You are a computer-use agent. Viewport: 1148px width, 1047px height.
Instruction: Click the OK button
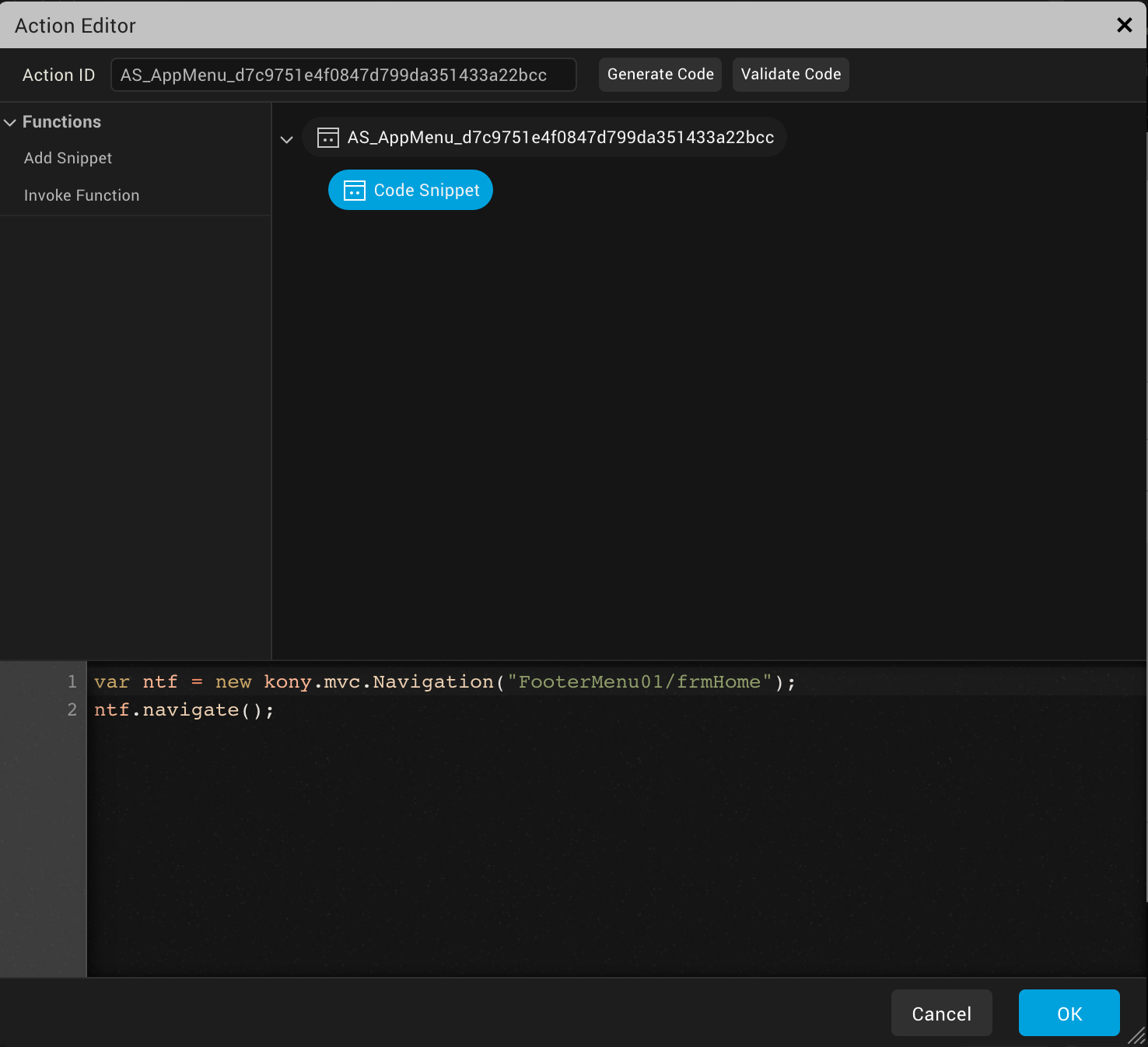(1069, 1013)
